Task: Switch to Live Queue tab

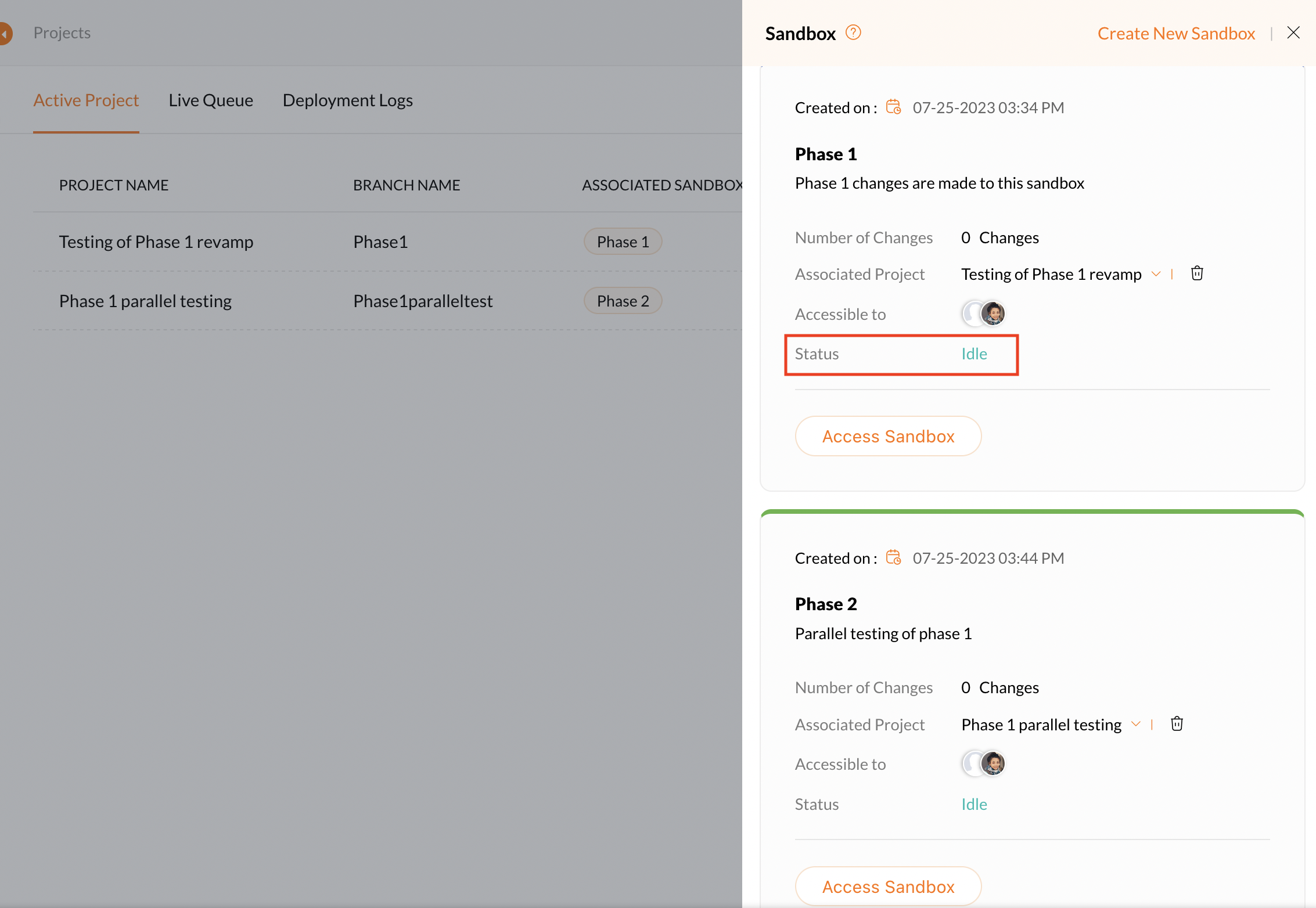Action: coord(211,100)
